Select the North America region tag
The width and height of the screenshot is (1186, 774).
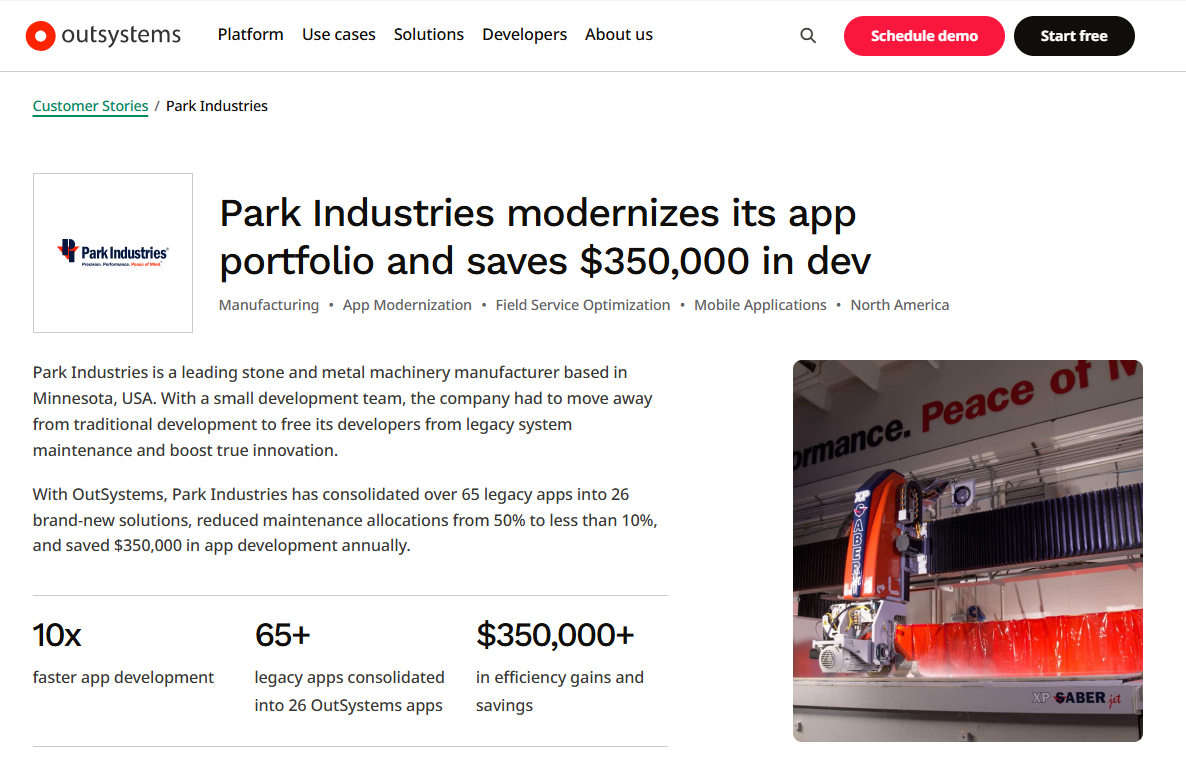tap(899, 305)
